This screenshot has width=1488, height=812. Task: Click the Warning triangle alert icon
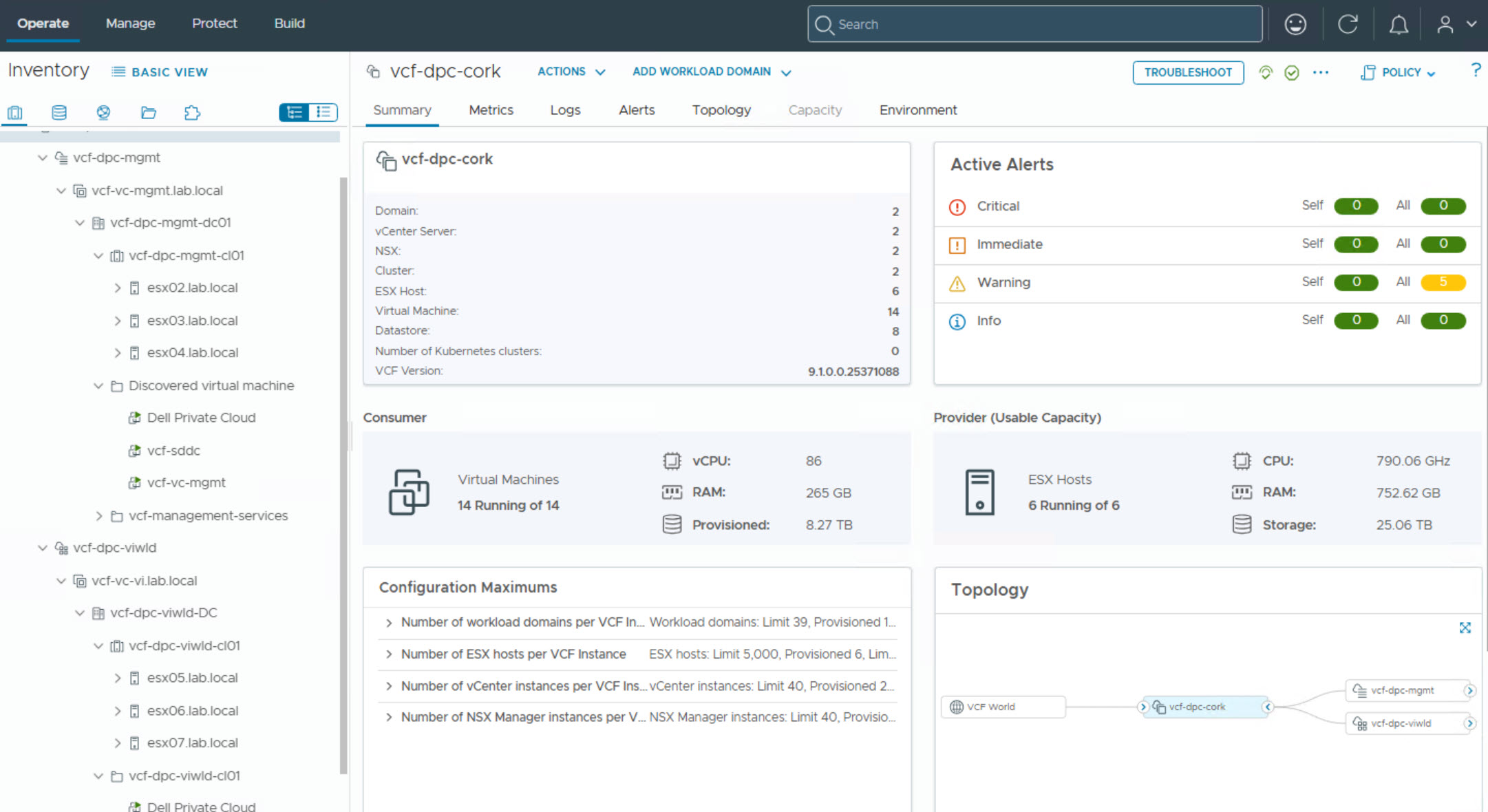click(x=957, y=283)
